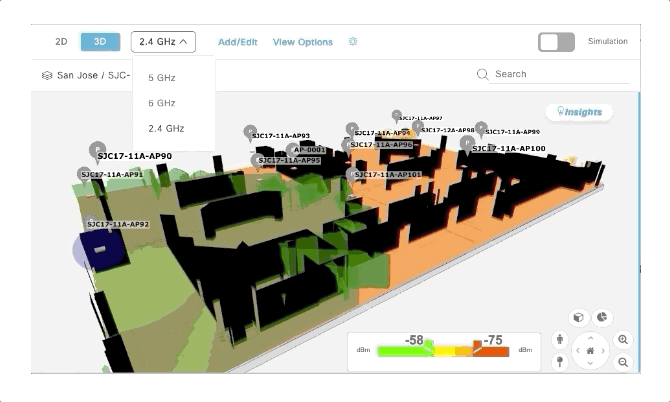Click the 3D cube view icon
Screen dimensions: 670x402
[x=577, y=317]
